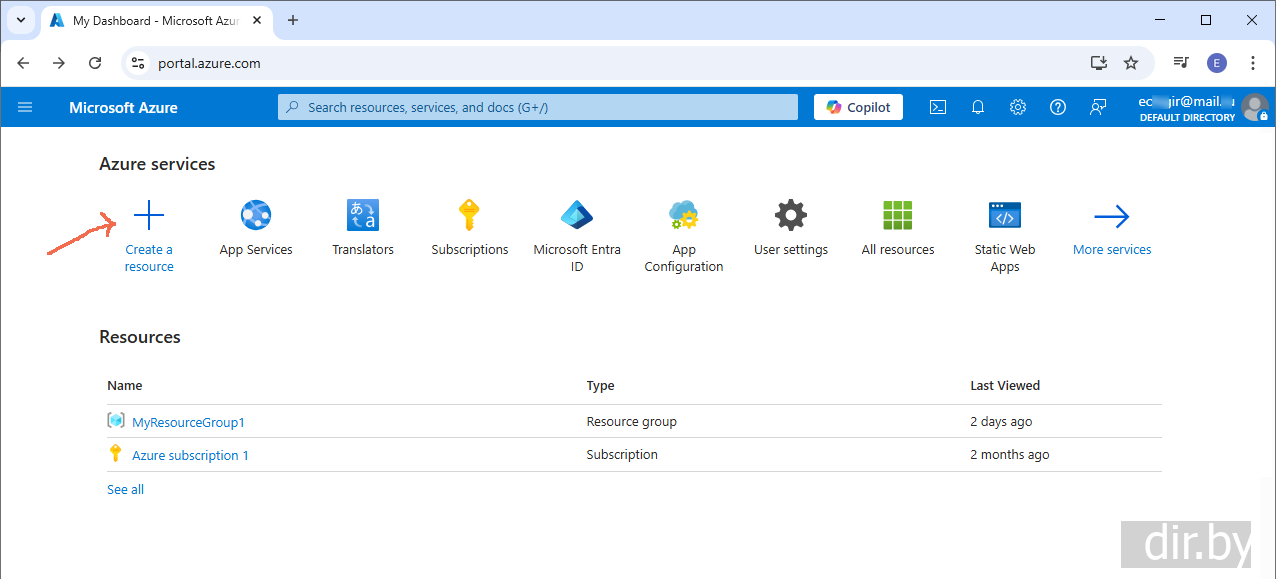Click the See all resources link

[125, 489]
